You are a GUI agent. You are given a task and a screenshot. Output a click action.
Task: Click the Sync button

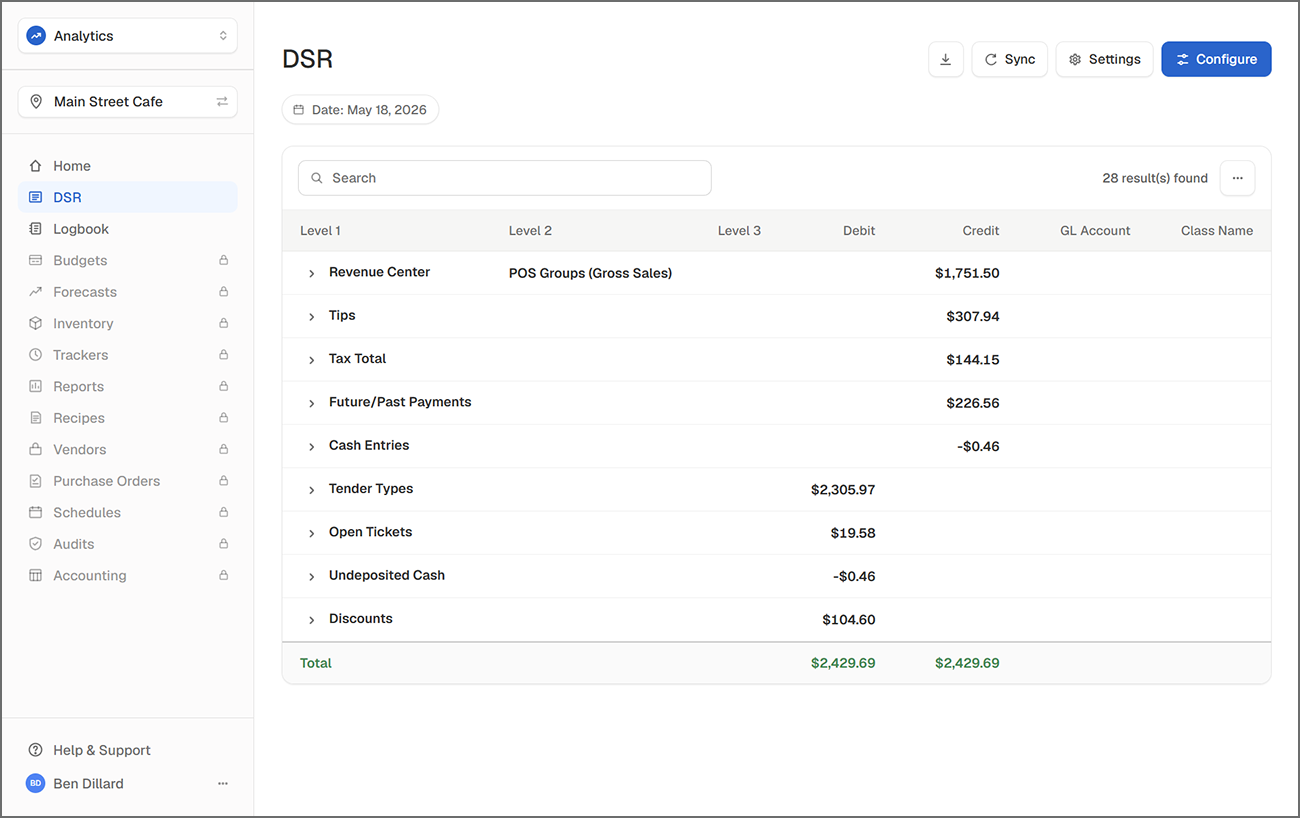(x=1010, y=59)
